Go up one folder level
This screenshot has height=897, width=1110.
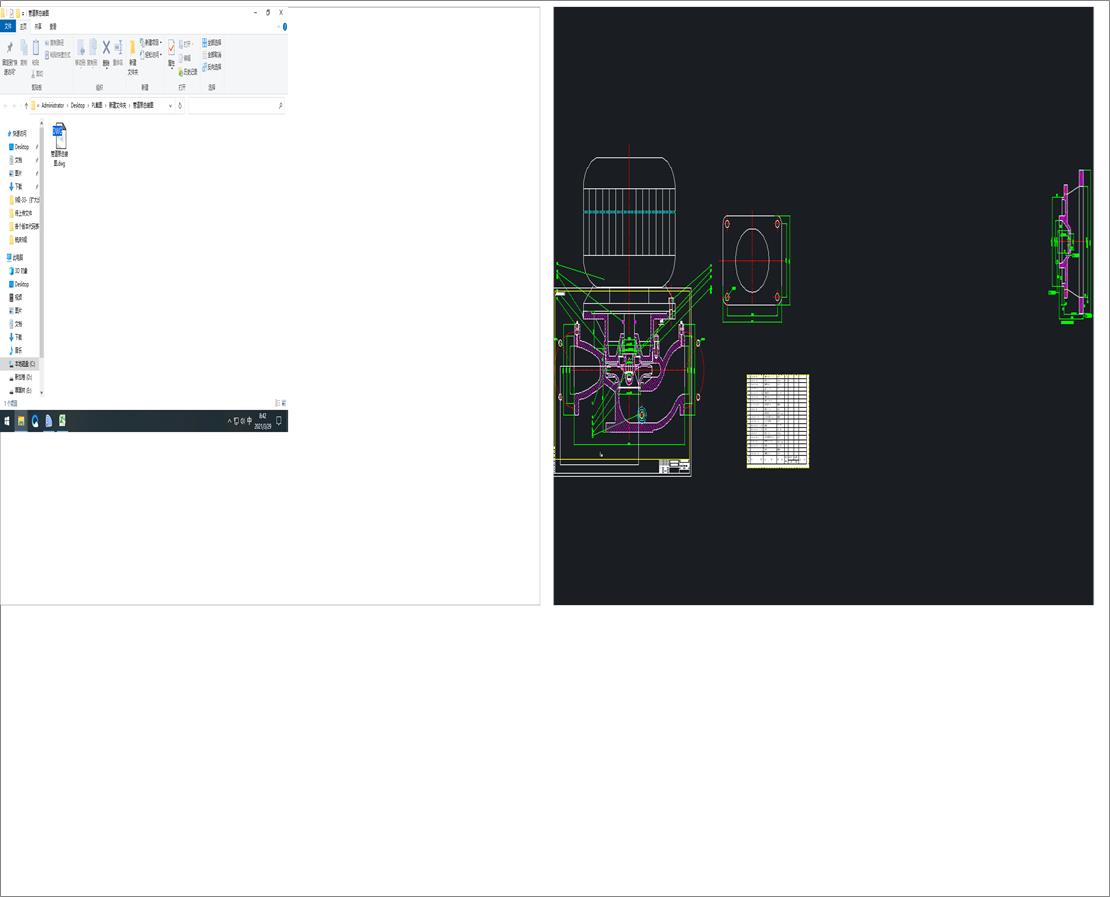click(x=26, y=105)
